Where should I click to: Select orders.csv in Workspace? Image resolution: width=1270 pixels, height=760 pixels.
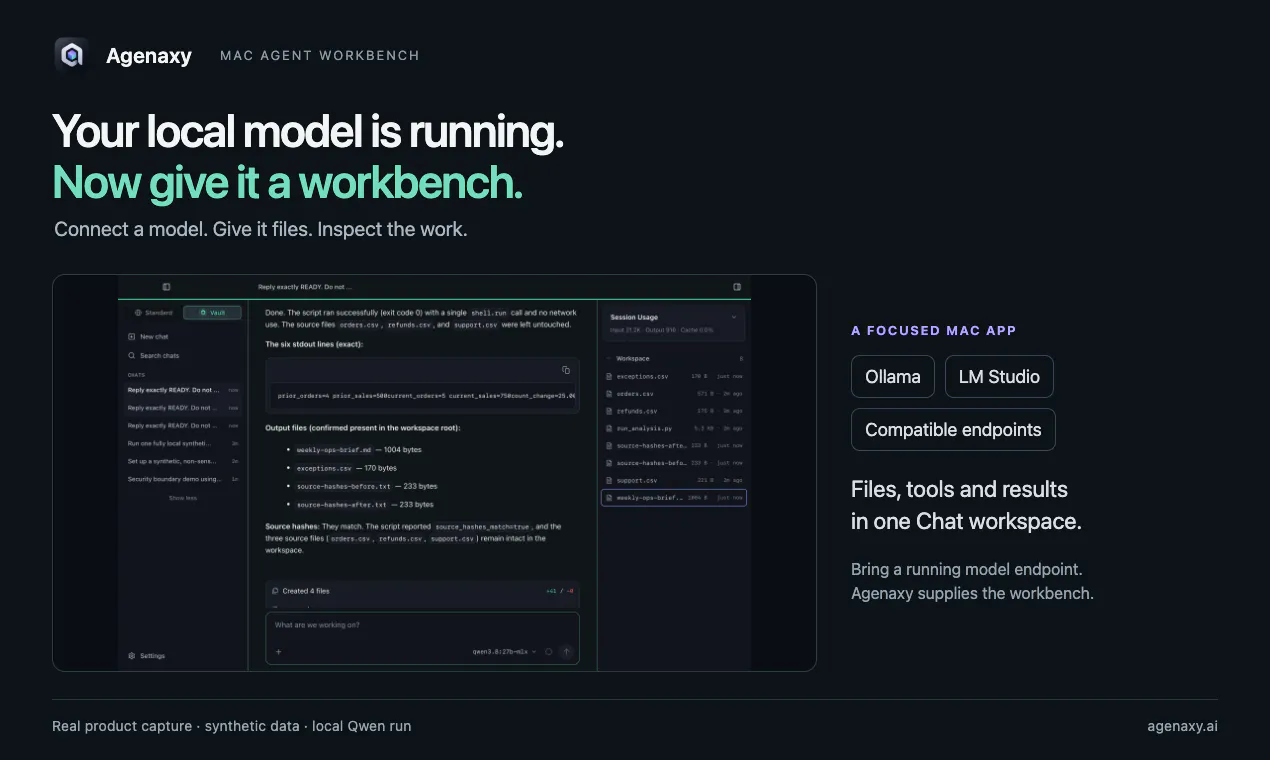(674, 394)
